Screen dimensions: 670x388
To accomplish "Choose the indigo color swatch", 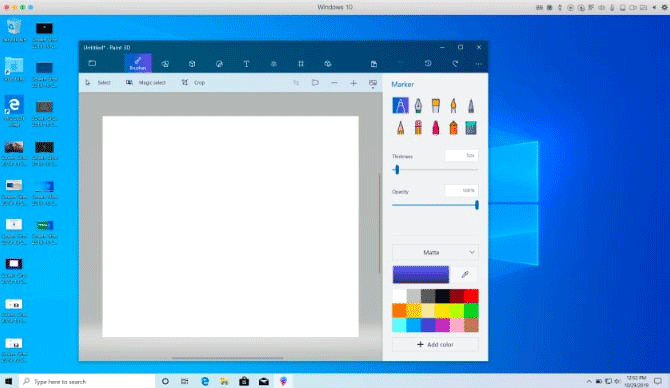I will coord(428,325).
